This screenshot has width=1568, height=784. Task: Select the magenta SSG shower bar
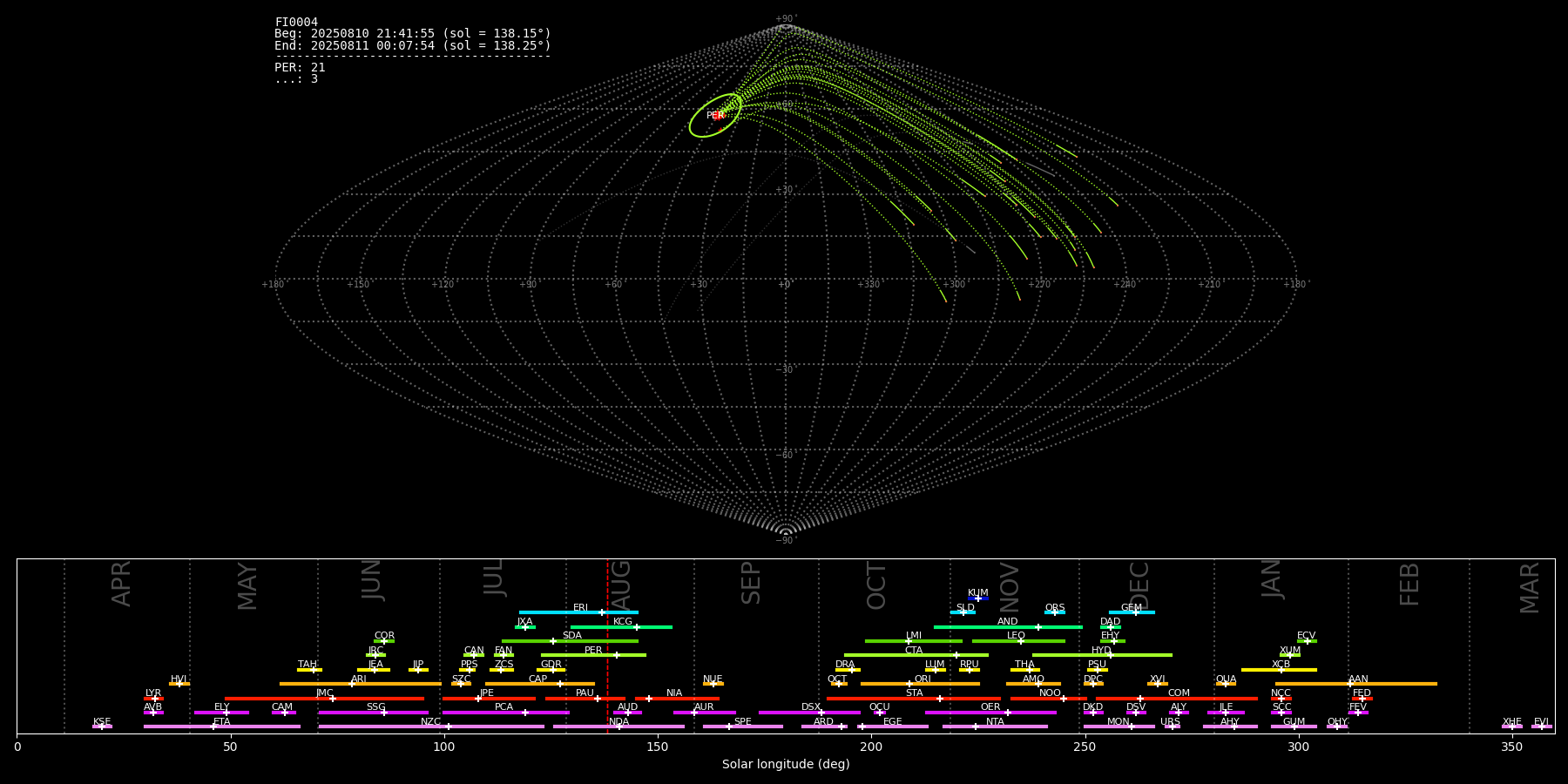tap(373, 713)
